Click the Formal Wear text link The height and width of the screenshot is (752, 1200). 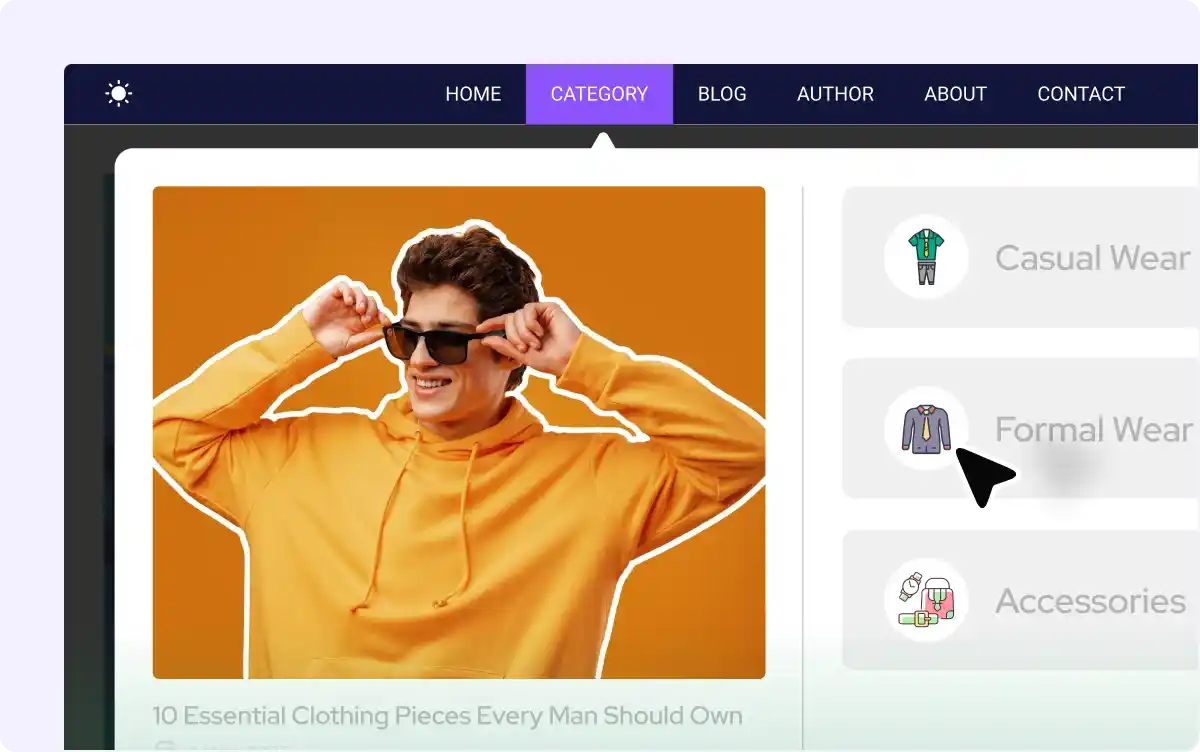point(1093,429)
